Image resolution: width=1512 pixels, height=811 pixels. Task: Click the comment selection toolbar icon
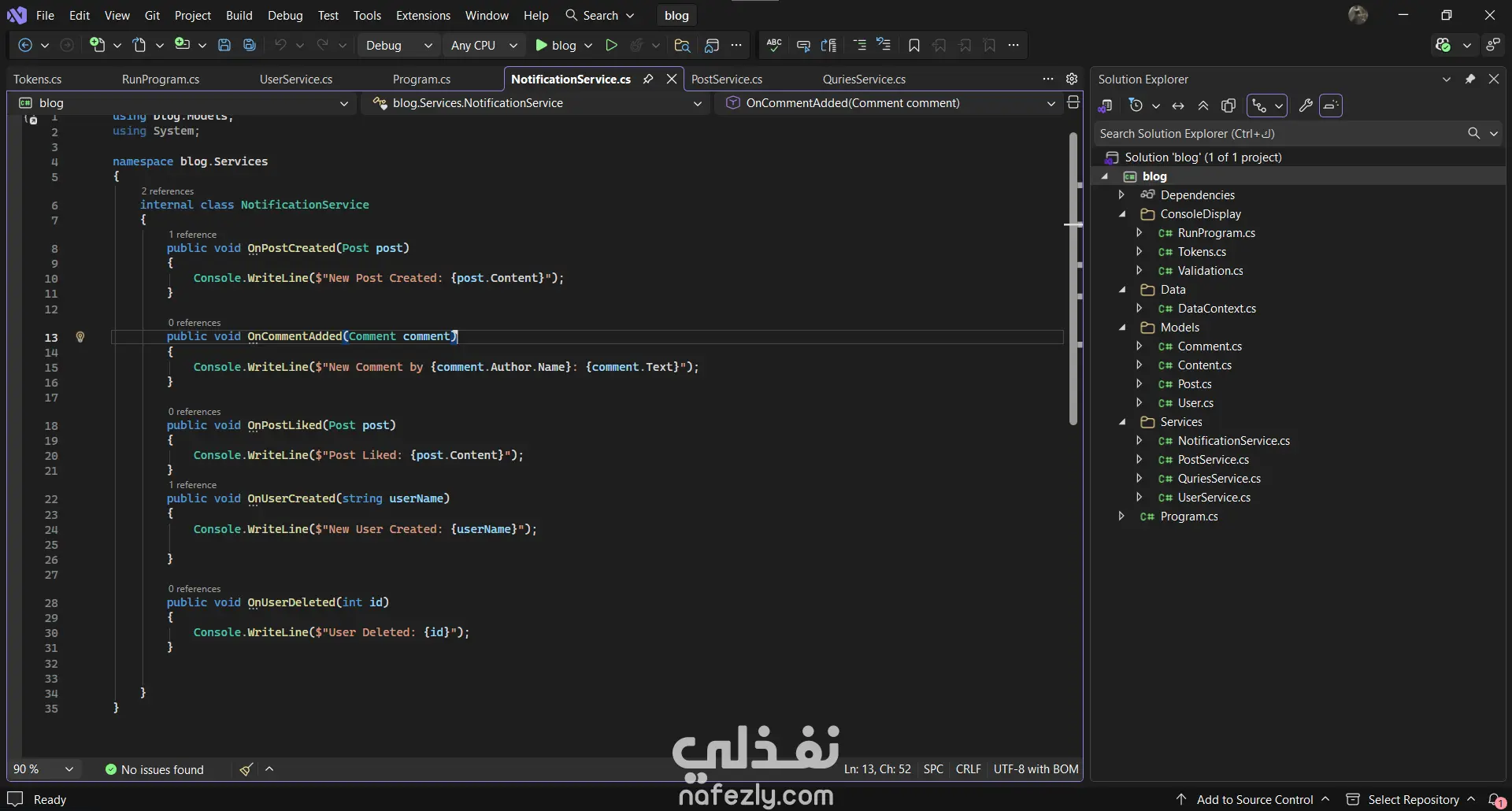[x=803, y=46]
